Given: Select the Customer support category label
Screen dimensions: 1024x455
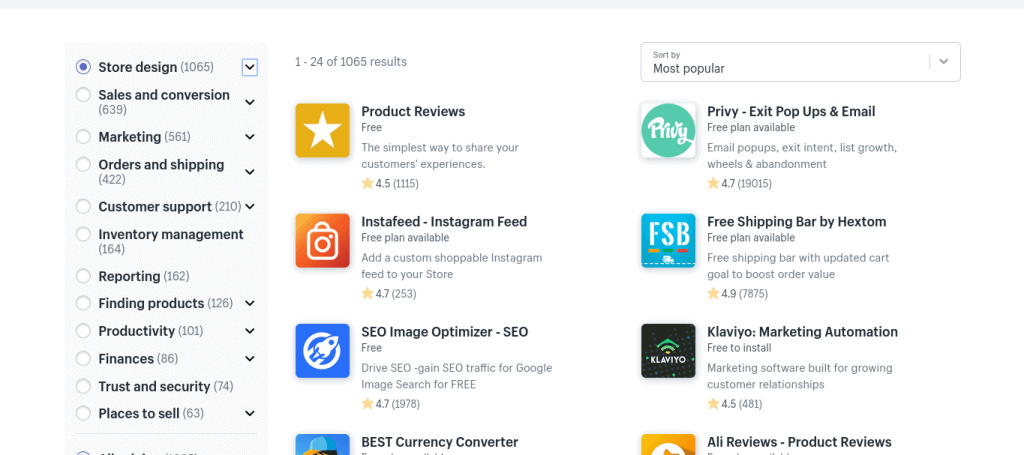Looking at the screenshot, I should 155,207.
